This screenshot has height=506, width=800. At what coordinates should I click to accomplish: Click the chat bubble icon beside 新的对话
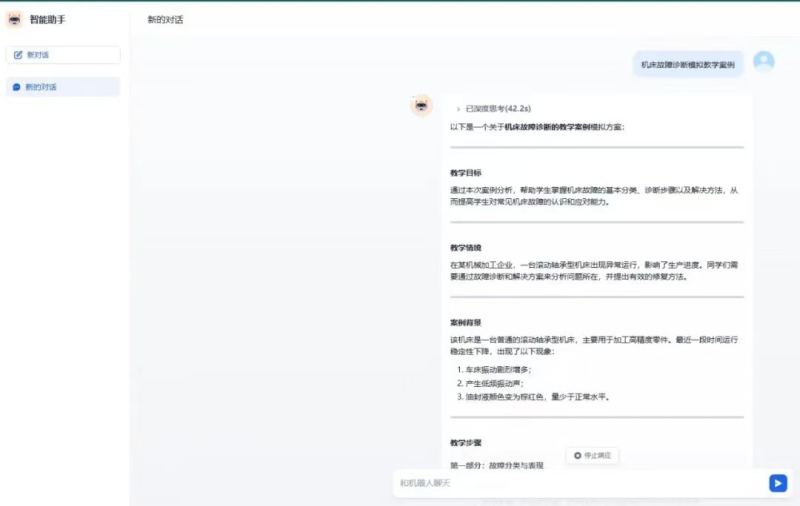(16, 87)
